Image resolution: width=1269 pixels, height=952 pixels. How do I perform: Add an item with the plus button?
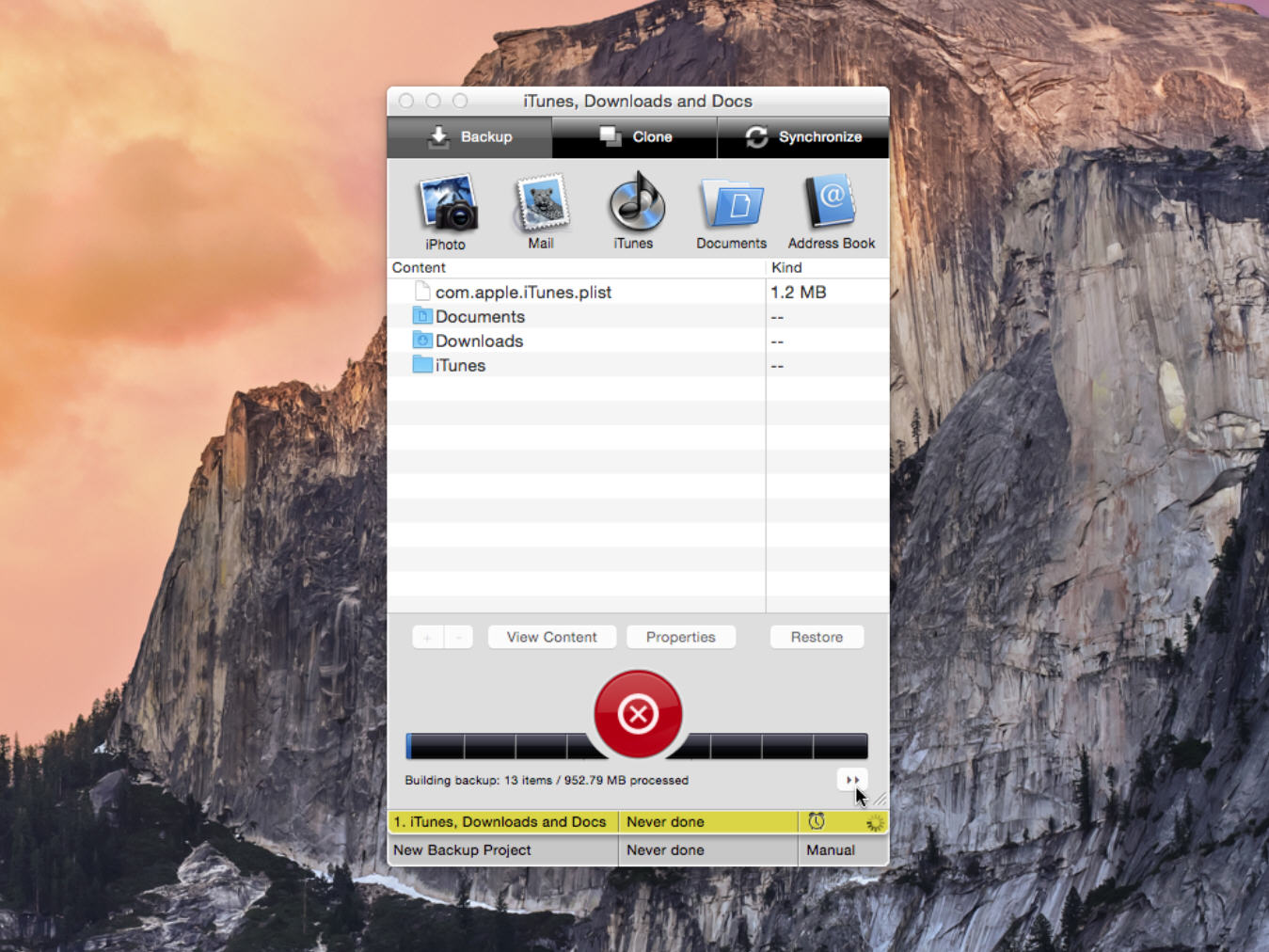pos(427,638)
